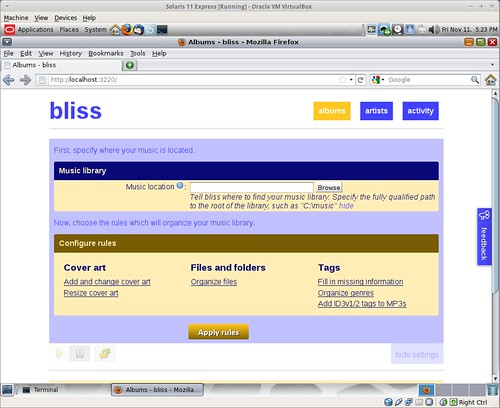
Task: Click the Firefox forward arrow
Action: coord(25,80)
